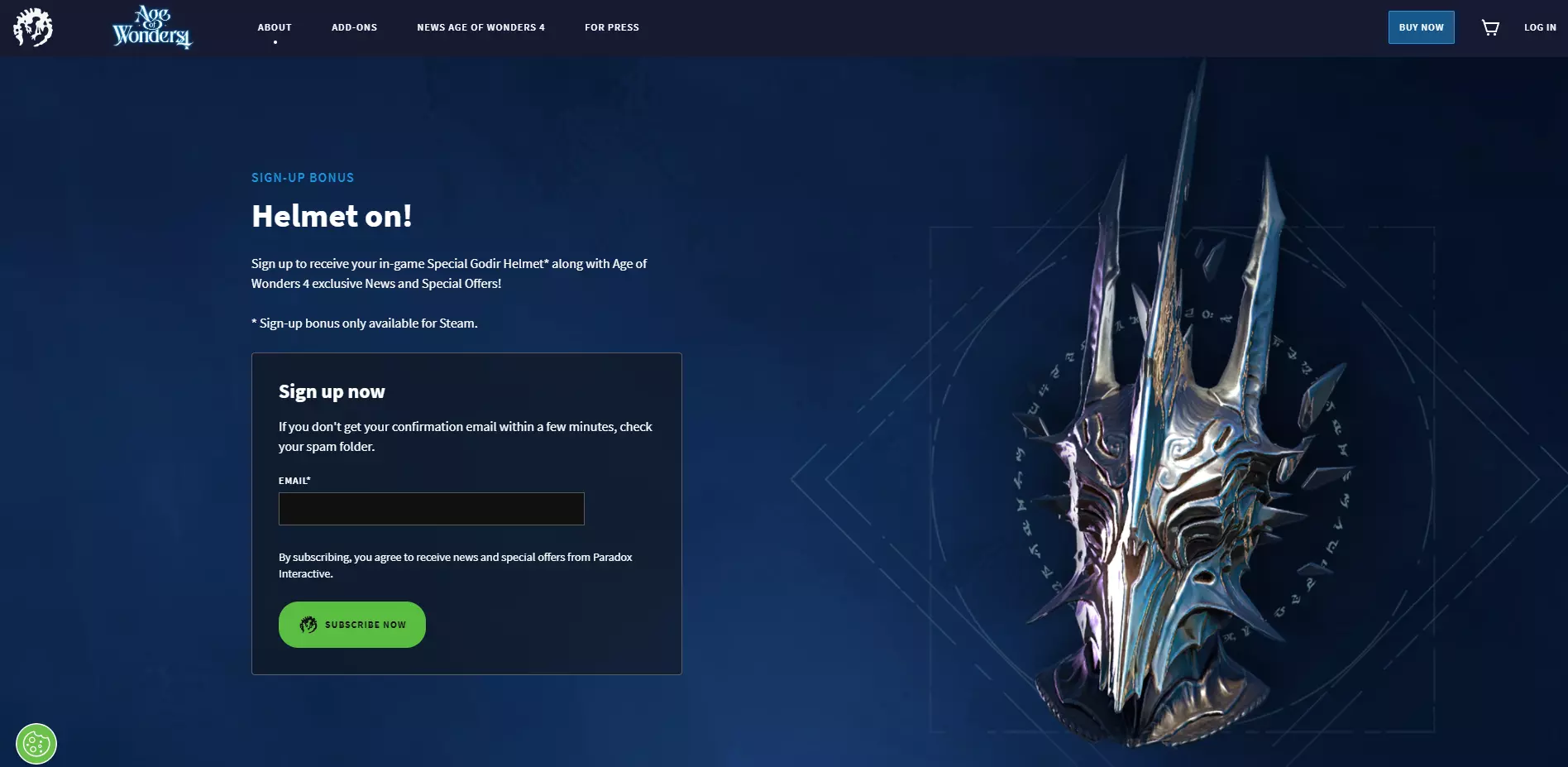The height and width of the screenshot is (767, 1568).
Task: Go to the Add-ons page
Action: click(354, 27)
